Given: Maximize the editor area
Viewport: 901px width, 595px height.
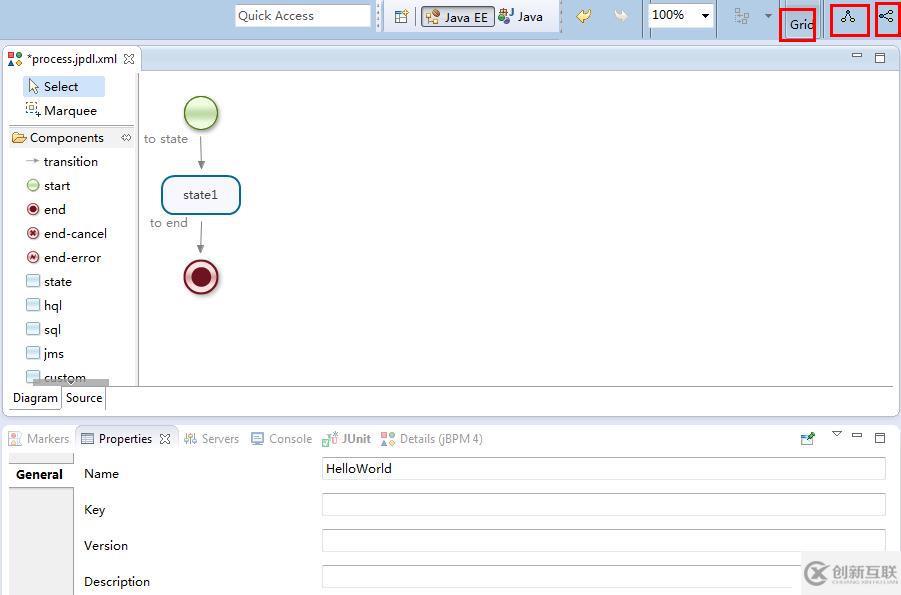Looking at the screenshot, I should coord(880,57).
